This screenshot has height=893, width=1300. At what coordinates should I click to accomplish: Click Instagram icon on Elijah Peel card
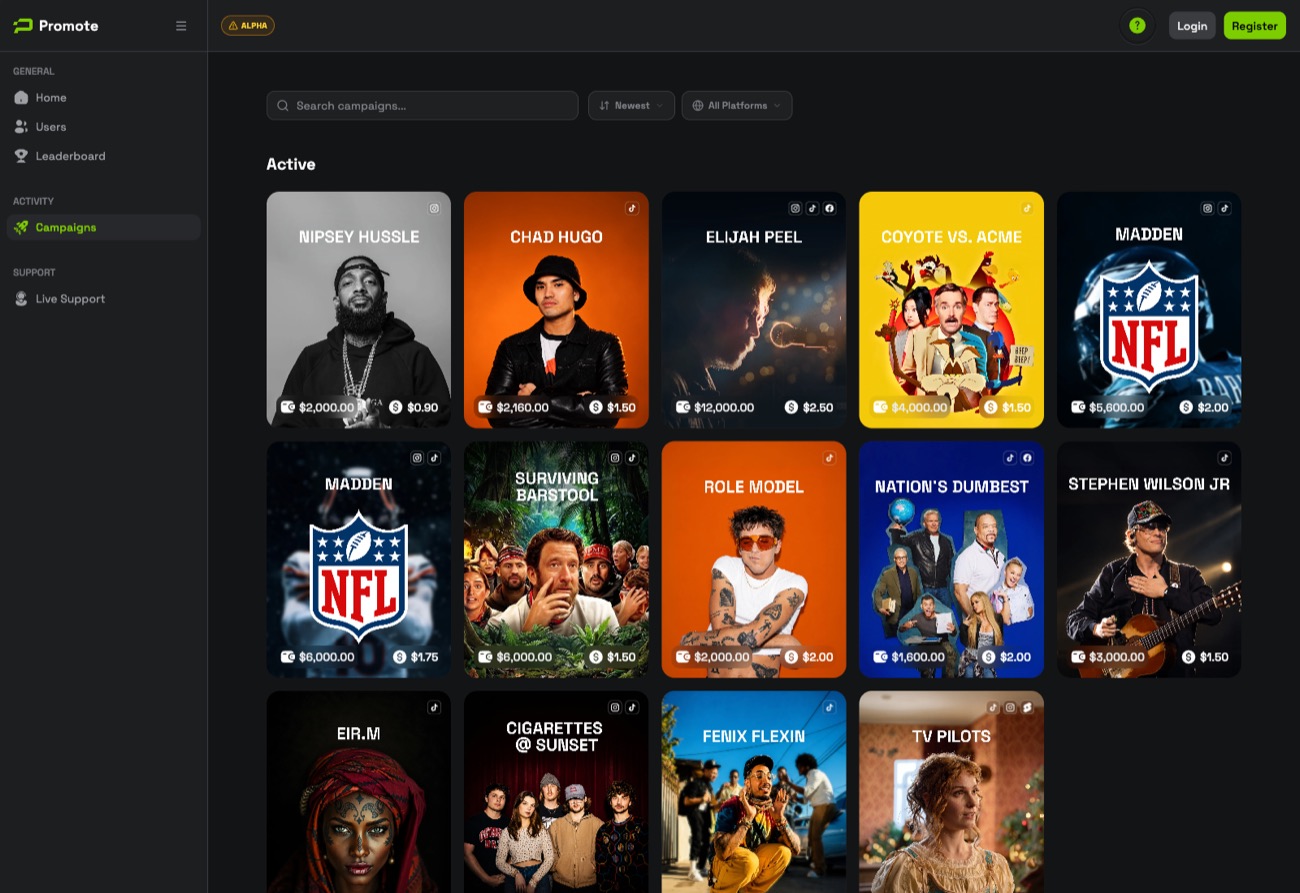pyautogui.click(x=795, y=209)
